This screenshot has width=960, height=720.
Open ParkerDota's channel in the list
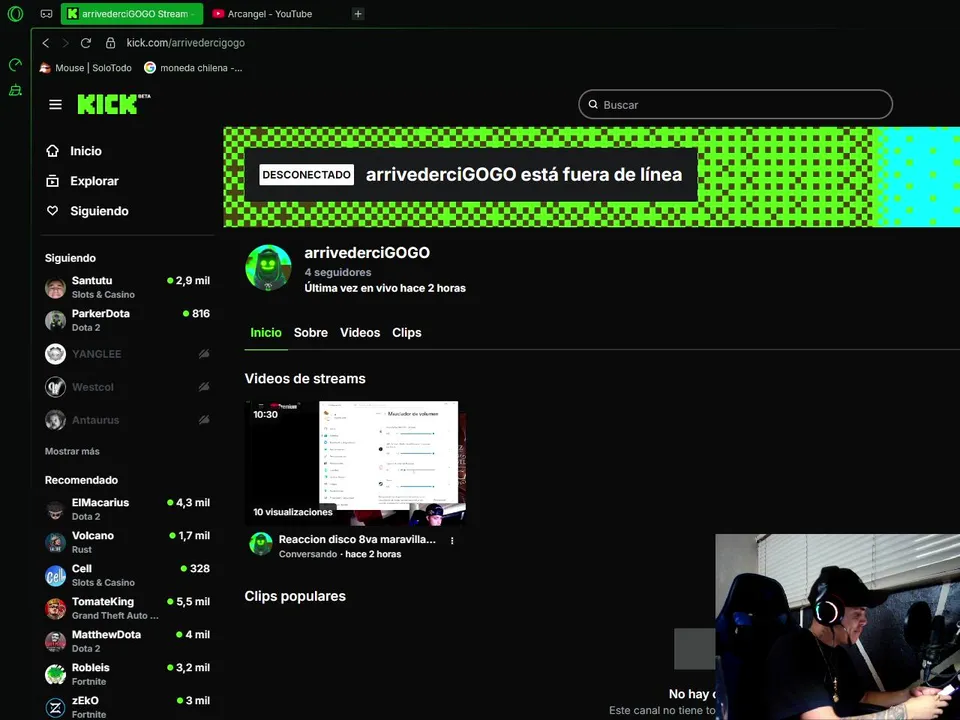(x=127, y=320)
